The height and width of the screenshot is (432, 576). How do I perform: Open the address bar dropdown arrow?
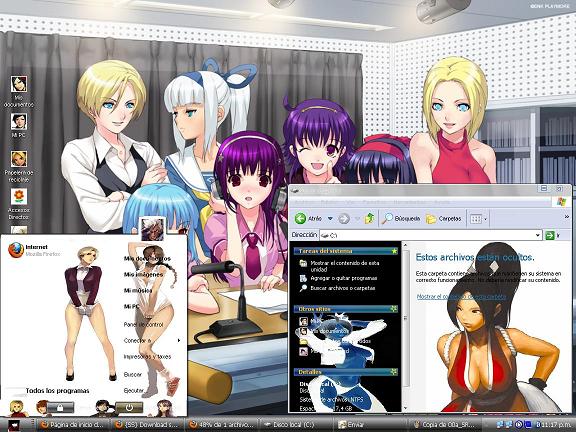click(538, 235)
